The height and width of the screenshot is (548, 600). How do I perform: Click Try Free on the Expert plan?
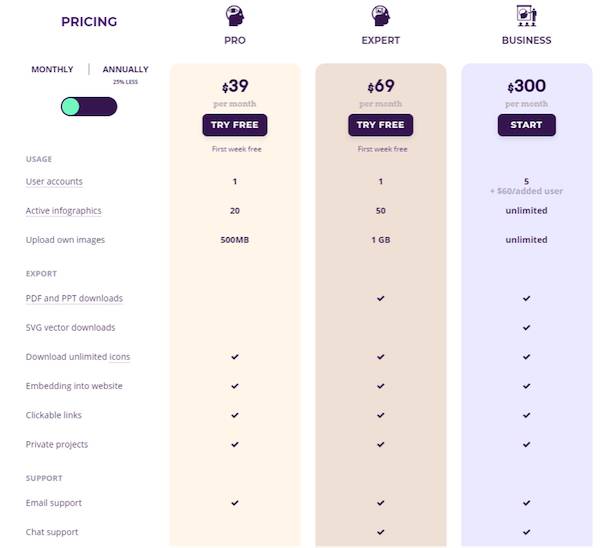point(380,125)
